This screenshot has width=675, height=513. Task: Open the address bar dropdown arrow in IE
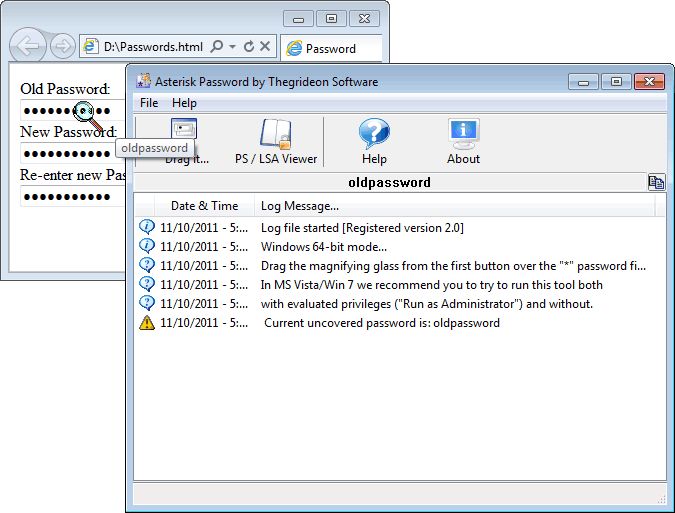tap(232, 46)
